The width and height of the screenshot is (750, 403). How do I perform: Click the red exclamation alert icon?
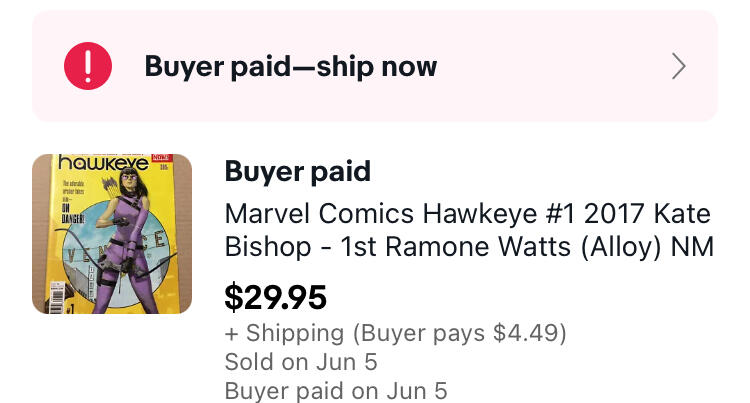pos(88,66)
